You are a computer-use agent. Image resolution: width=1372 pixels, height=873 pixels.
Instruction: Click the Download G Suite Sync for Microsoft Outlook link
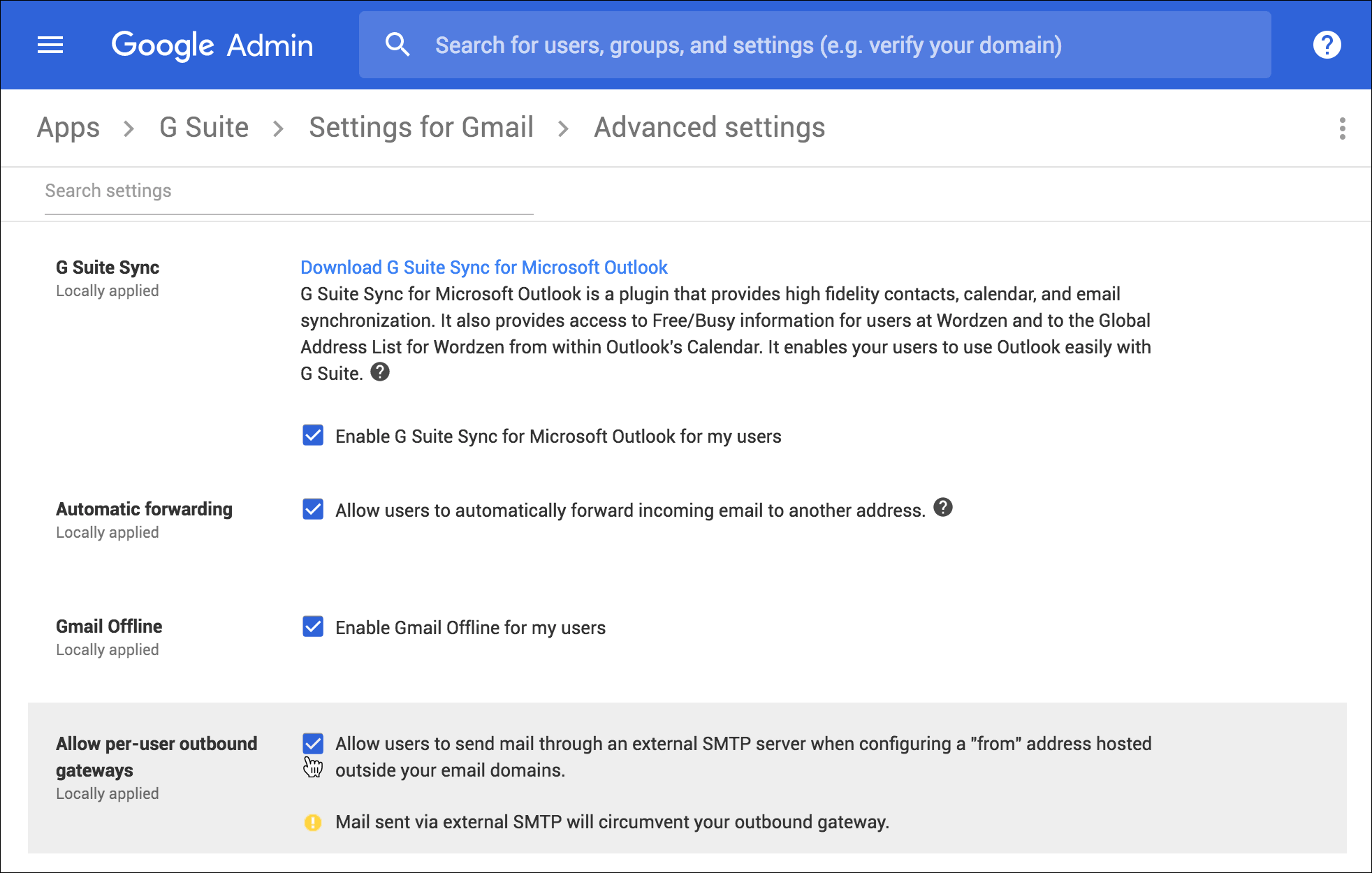483,267
